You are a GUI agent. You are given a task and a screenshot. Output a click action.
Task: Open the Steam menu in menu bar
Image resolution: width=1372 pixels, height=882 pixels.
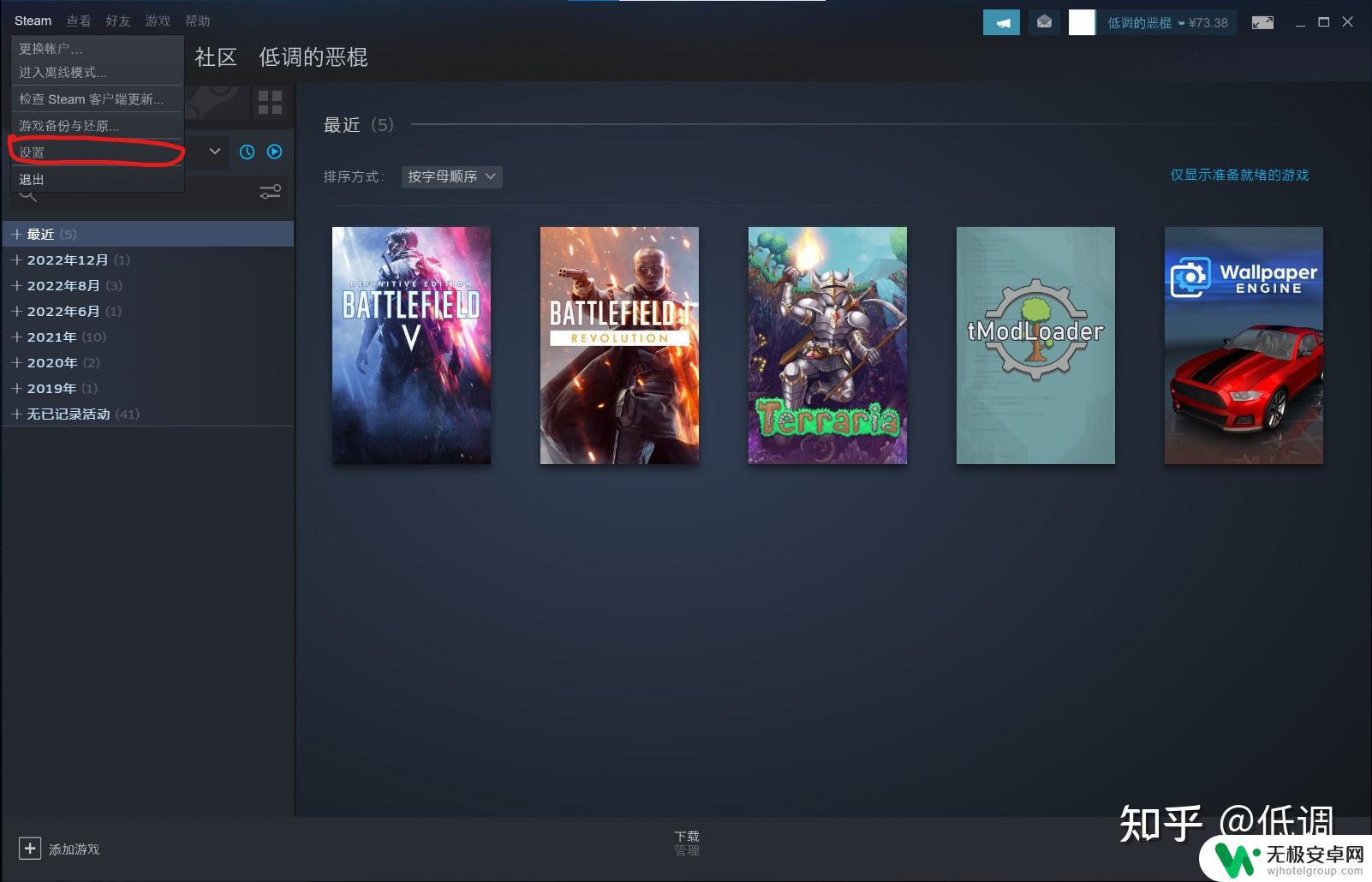[33, 21]
